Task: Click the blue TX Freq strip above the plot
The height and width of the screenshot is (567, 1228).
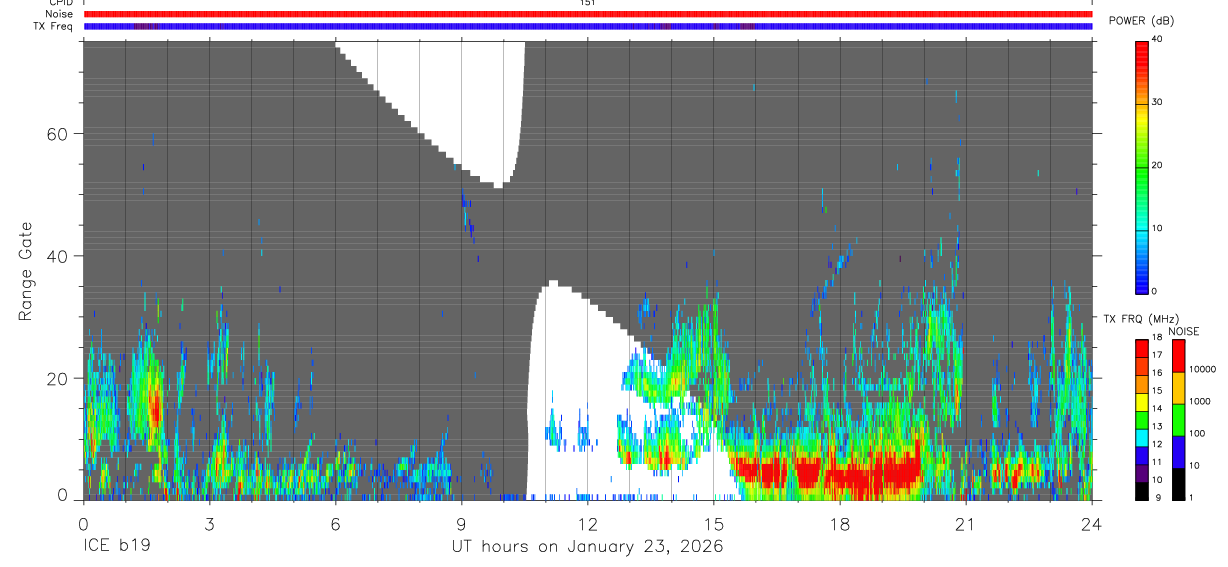Action: [587, 26]
